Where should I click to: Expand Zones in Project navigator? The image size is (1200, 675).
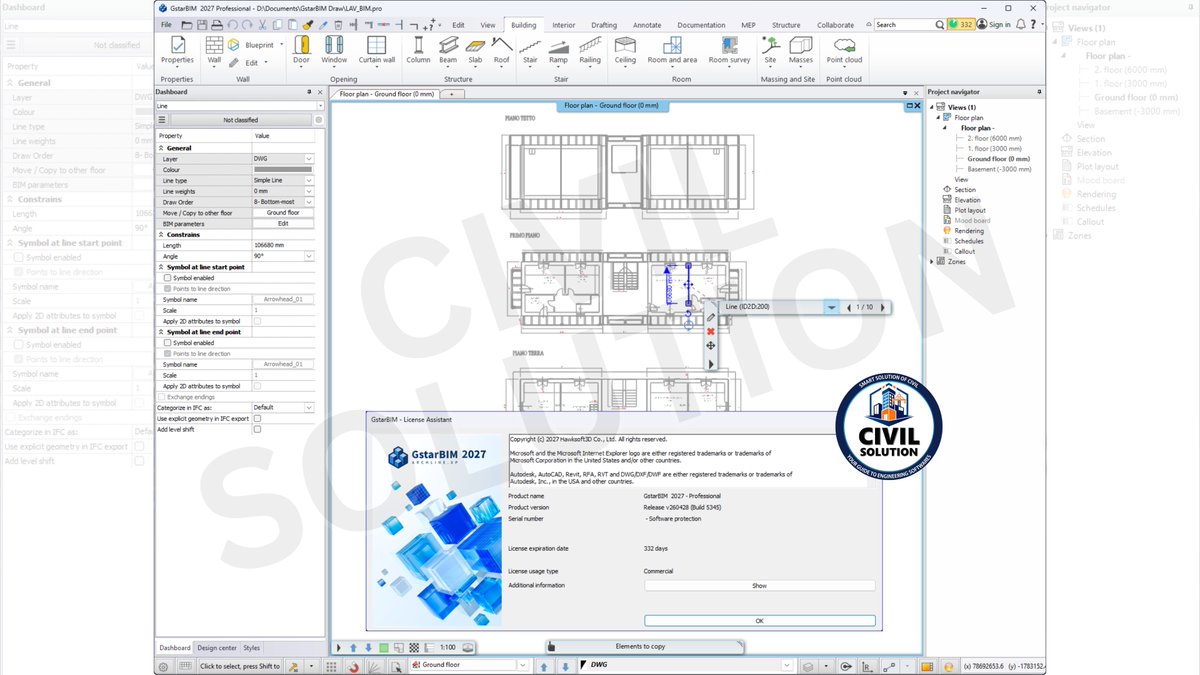pyautogui.click(x=933, y=262)
